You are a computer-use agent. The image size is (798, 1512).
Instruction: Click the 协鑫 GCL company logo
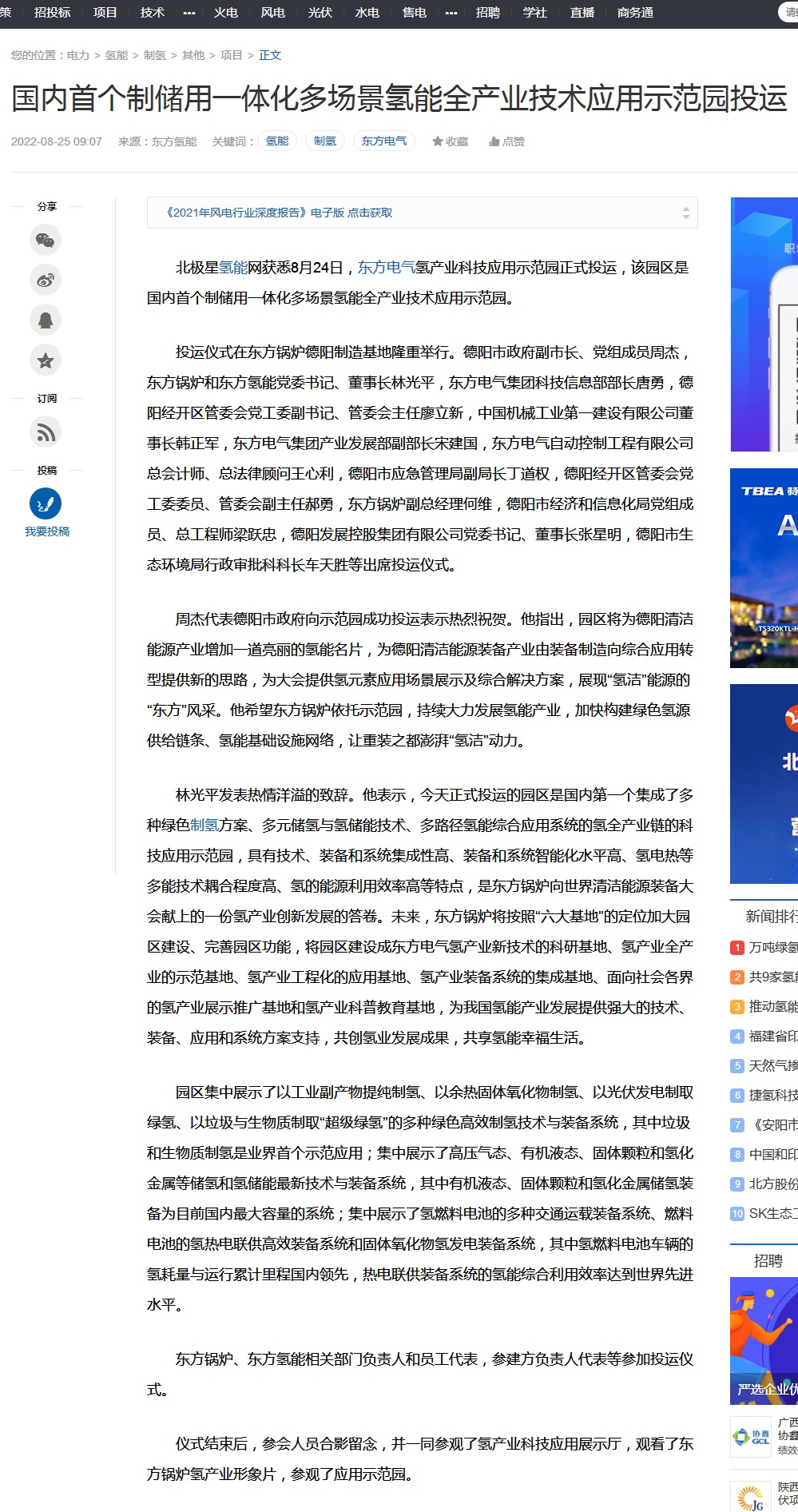tap(751, 1436)
